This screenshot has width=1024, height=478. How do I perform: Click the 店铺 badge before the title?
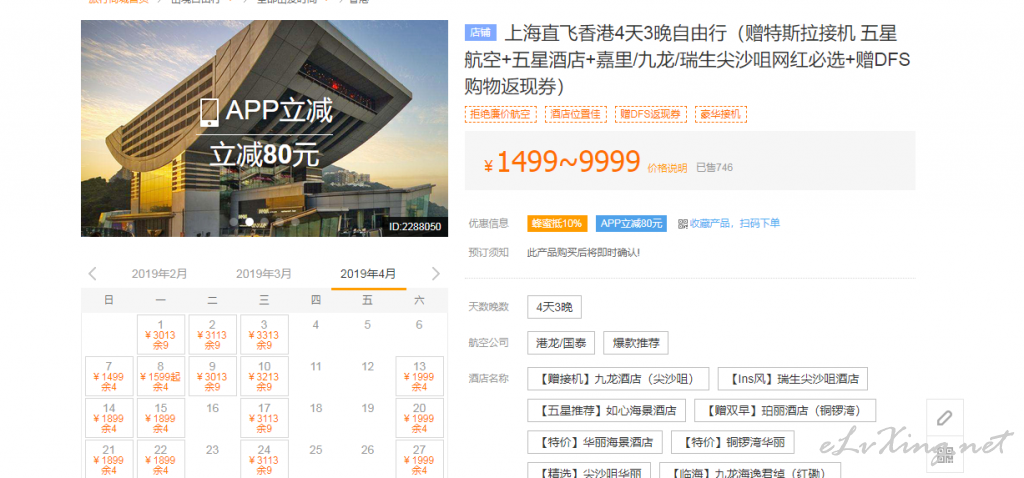pos(481,33)
